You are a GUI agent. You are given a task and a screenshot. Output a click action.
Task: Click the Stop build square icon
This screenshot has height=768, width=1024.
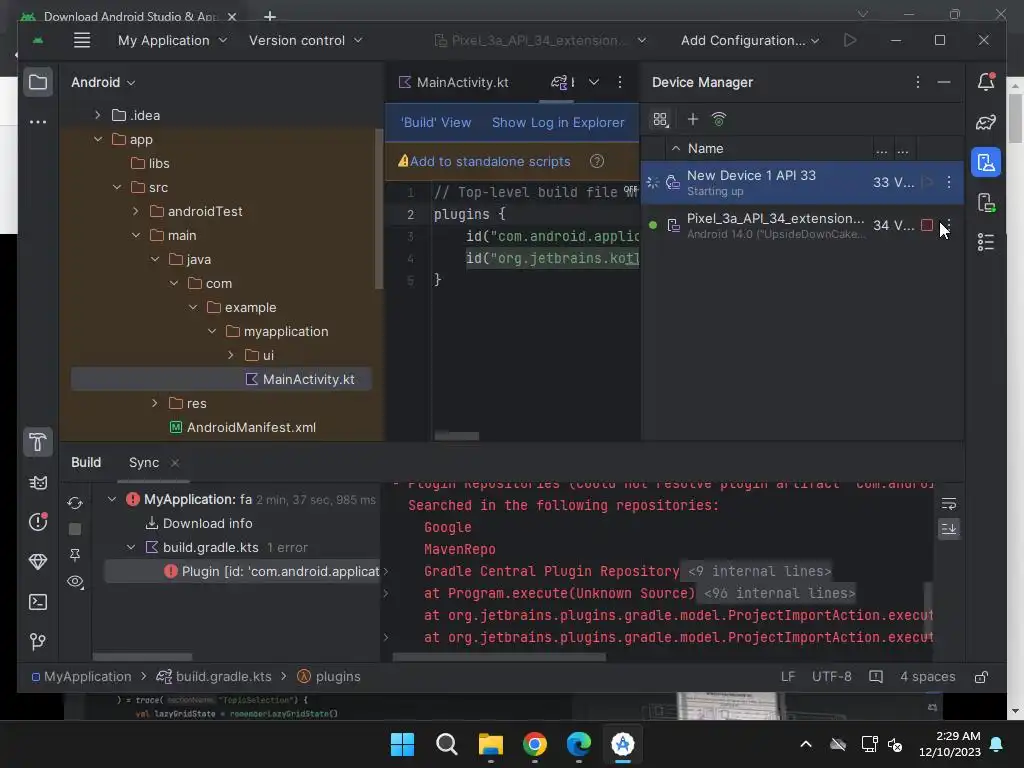(x=75, y=529)
